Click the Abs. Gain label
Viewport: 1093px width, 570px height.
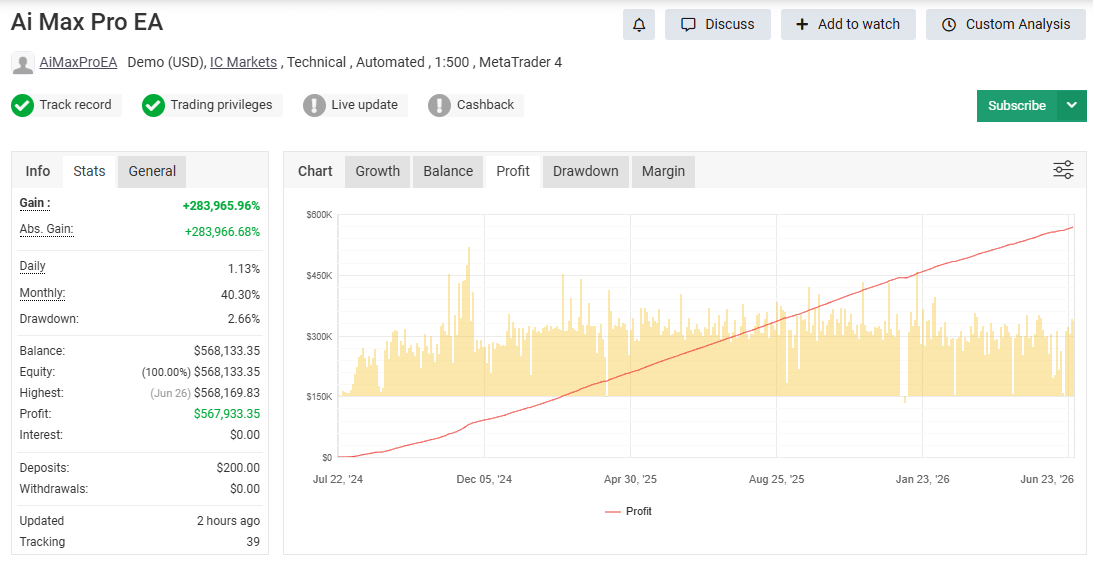(46, 229)
